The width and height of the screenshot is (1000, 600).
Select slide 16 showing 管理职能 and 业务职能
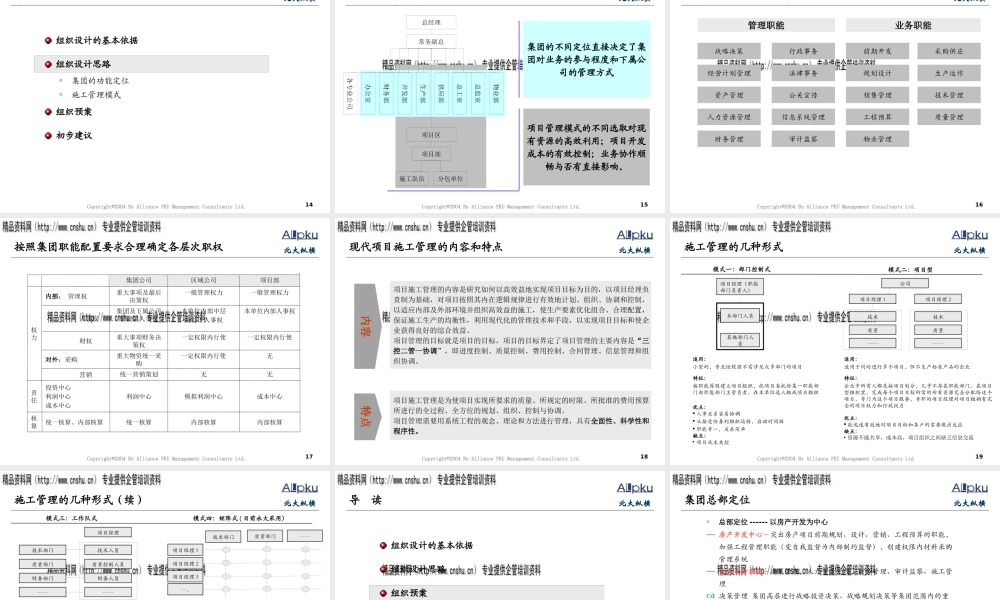(835, 106)
